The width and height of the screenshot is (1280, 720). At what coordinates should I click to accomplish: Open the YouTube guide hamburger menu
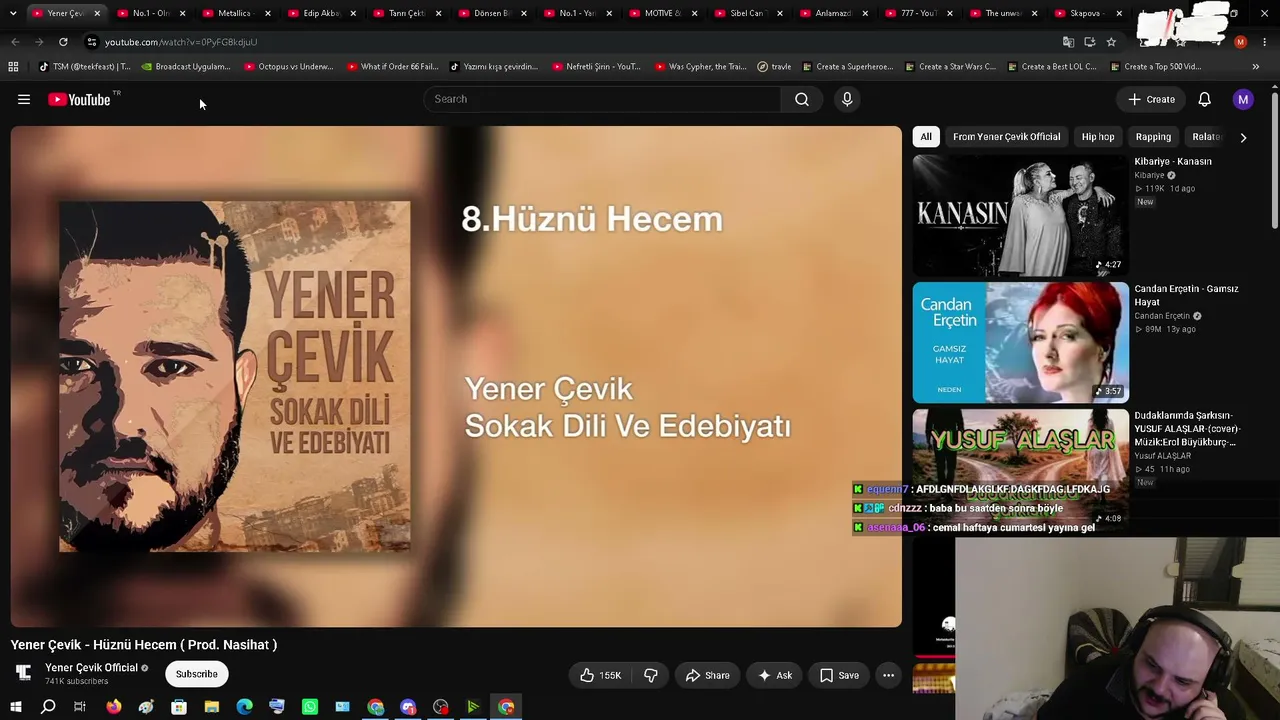(24, 99)
